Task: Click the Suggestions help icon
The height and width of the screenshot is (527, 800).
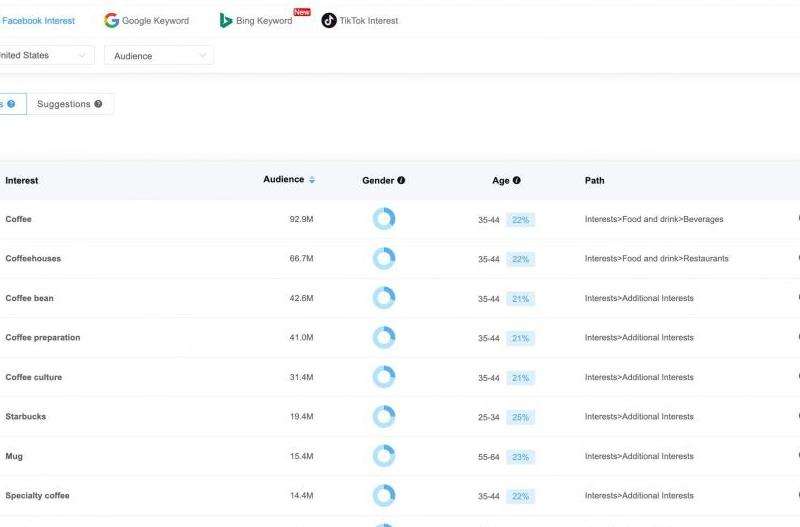Action: point(98,104)
